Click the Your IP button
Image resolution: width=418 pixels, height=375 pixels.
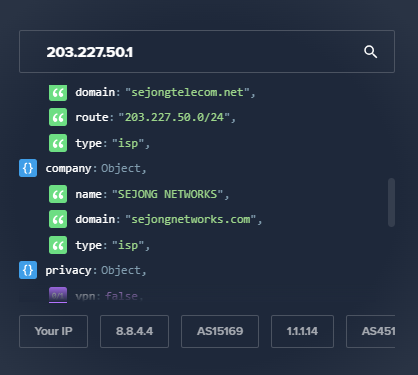pyautogui.click(x=54, y=331)
